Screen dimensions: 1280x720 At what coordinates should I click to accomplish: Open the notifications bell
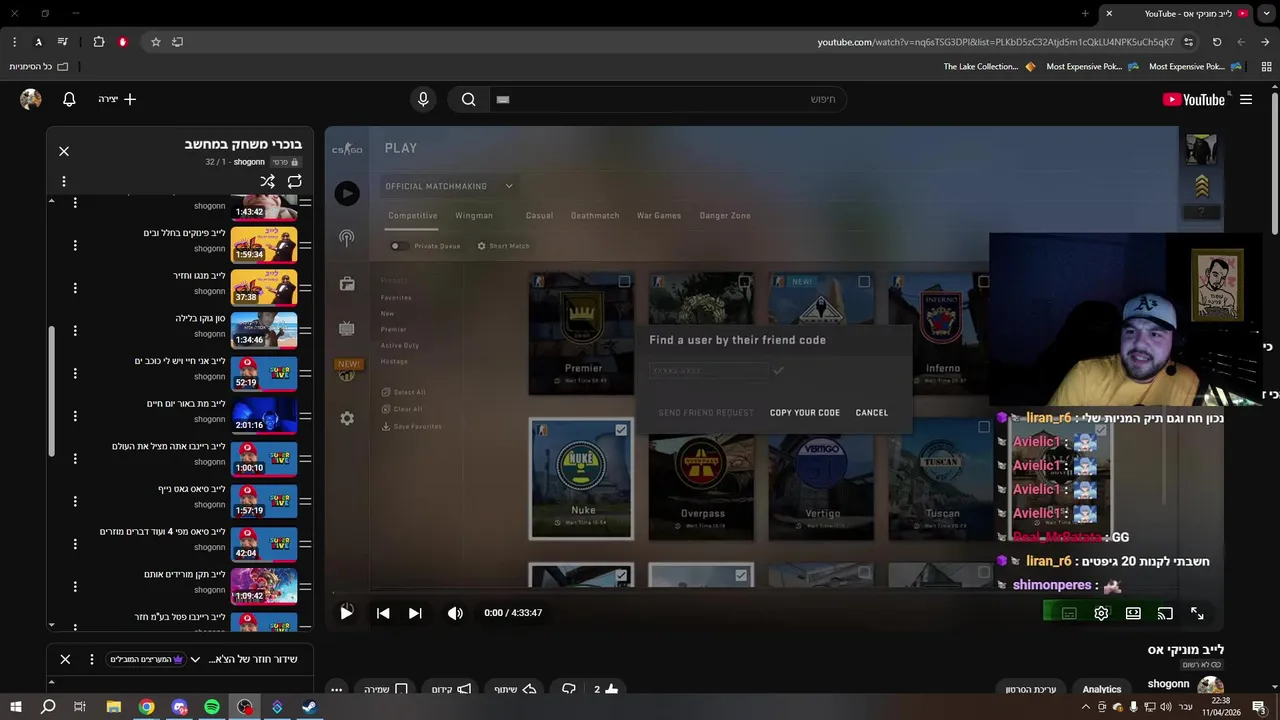point(69,99)
